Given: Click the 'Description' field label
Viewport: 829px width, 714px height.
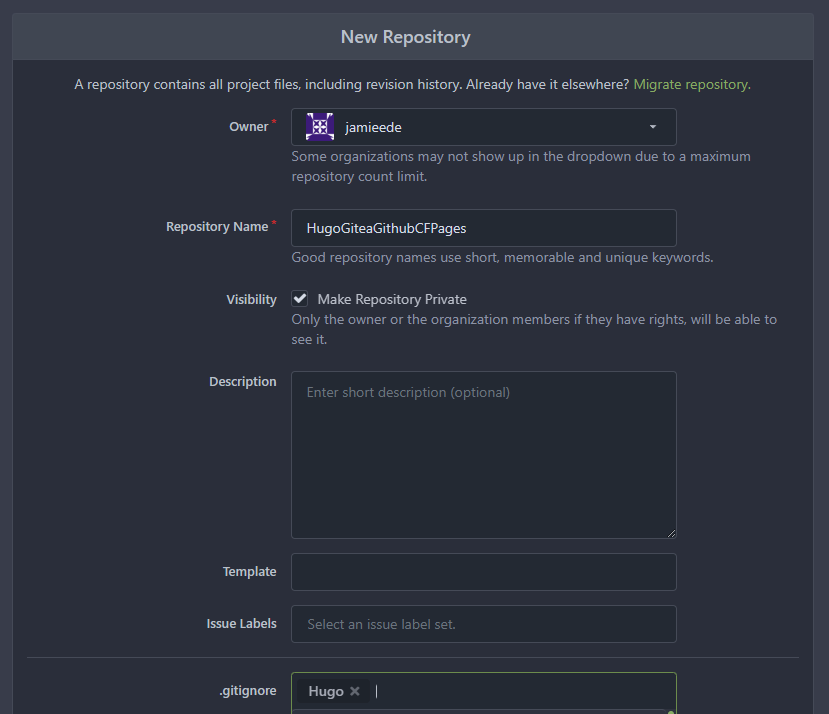Looking at the screenshot, I should pos(242,382).
